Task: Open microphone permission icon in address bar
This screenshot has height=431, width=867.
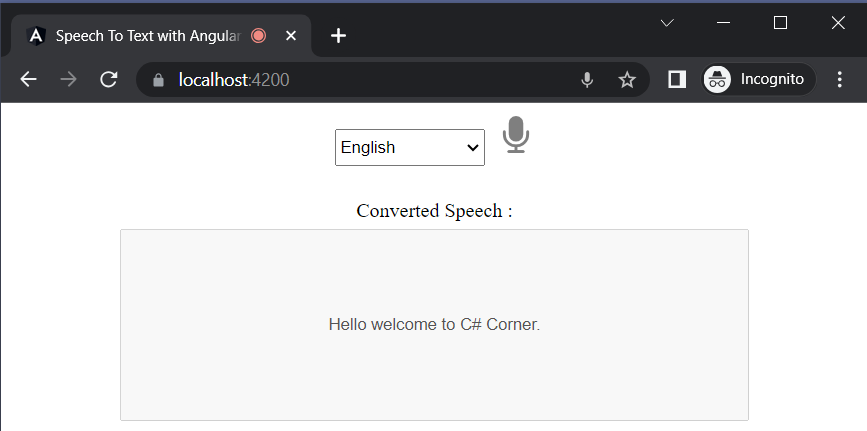Action: pyautogui.click(x=587, y=80)
